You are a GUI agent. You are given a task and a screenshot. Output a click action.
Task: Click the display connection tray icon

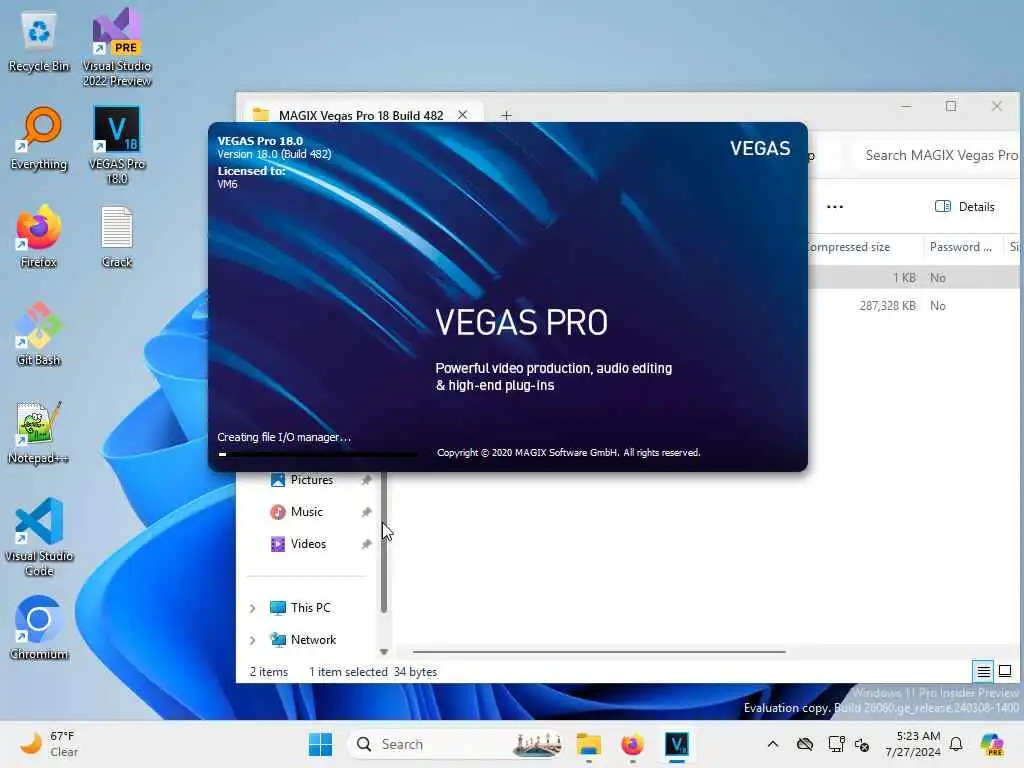tap(836, 744)
